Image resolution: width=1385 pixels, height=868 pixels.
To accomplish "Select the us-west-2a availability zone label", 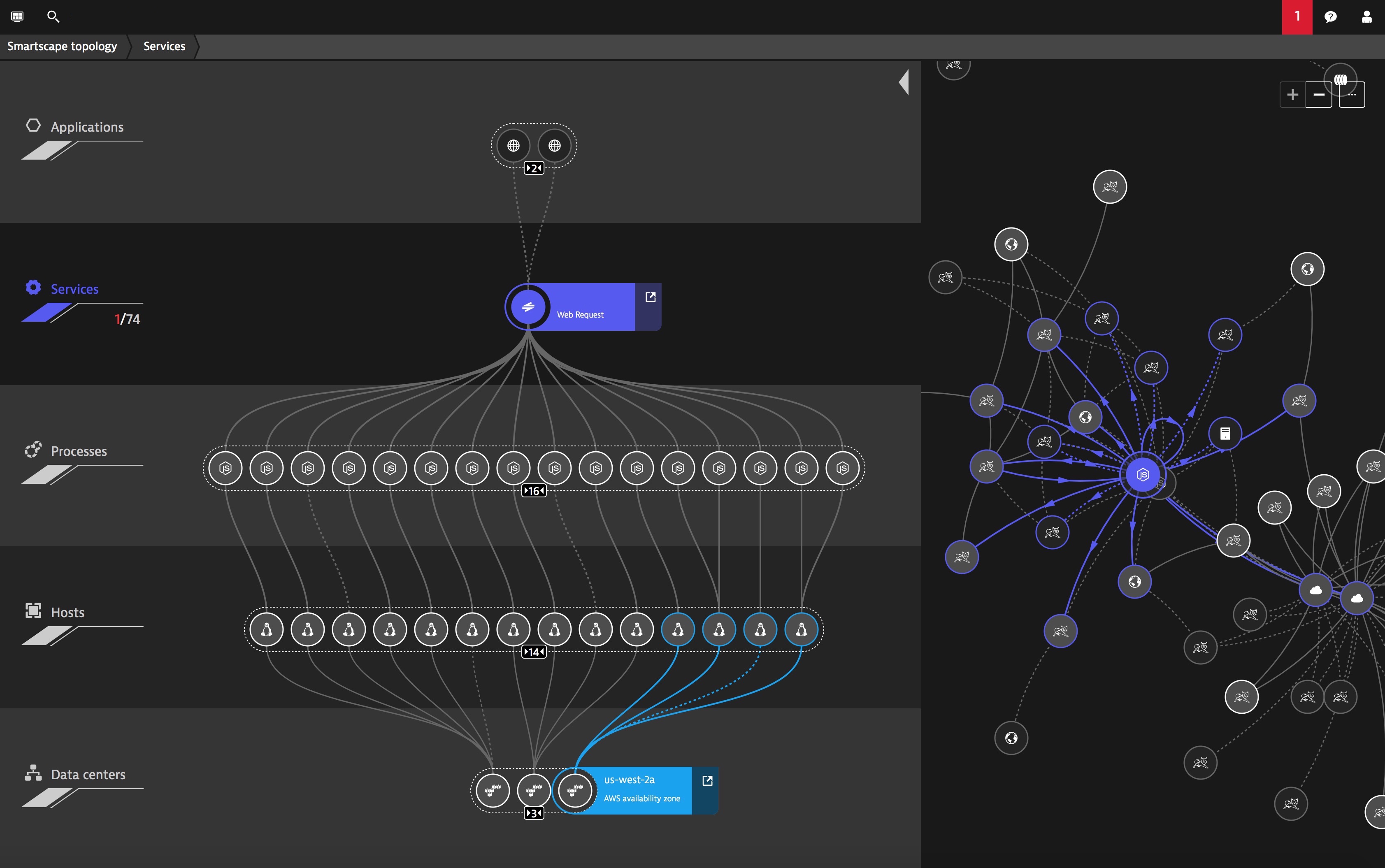I will pyautogui.click(x=629, y=780).
